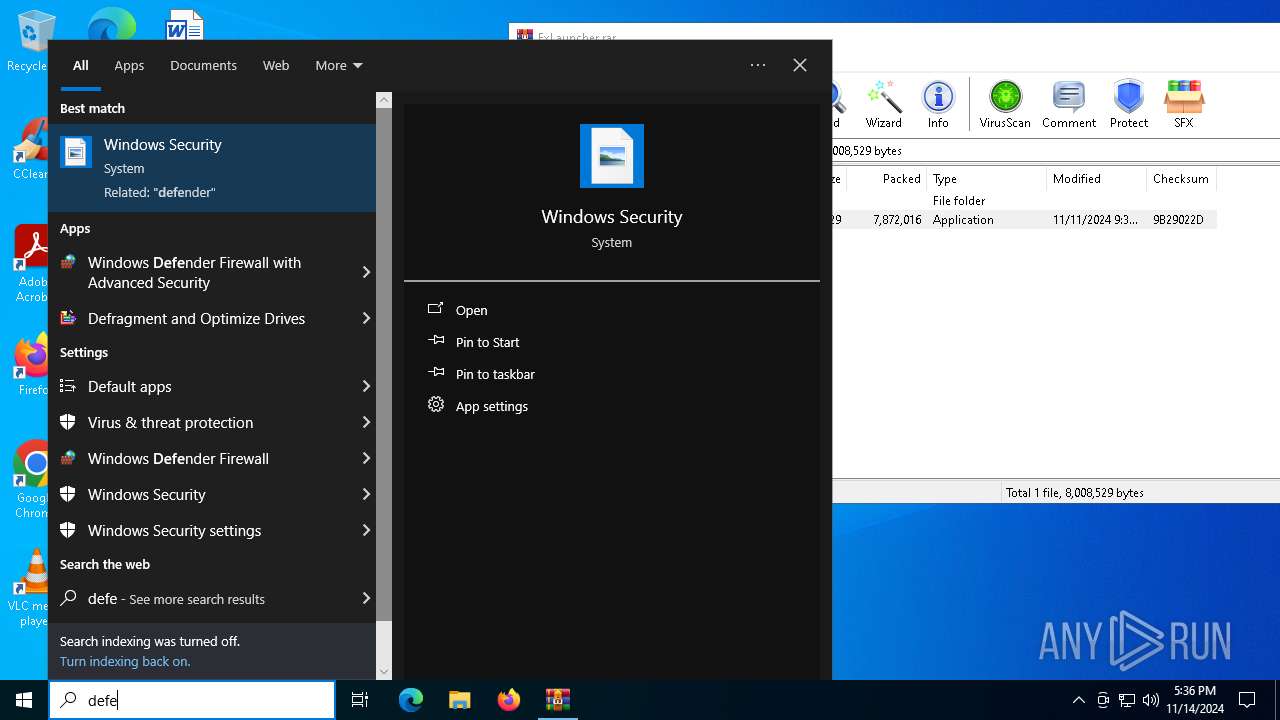The image size is (1280, 720).
Task: Expand Windows Defender Firewall settings arrow
Action: (x=366, y=458)
